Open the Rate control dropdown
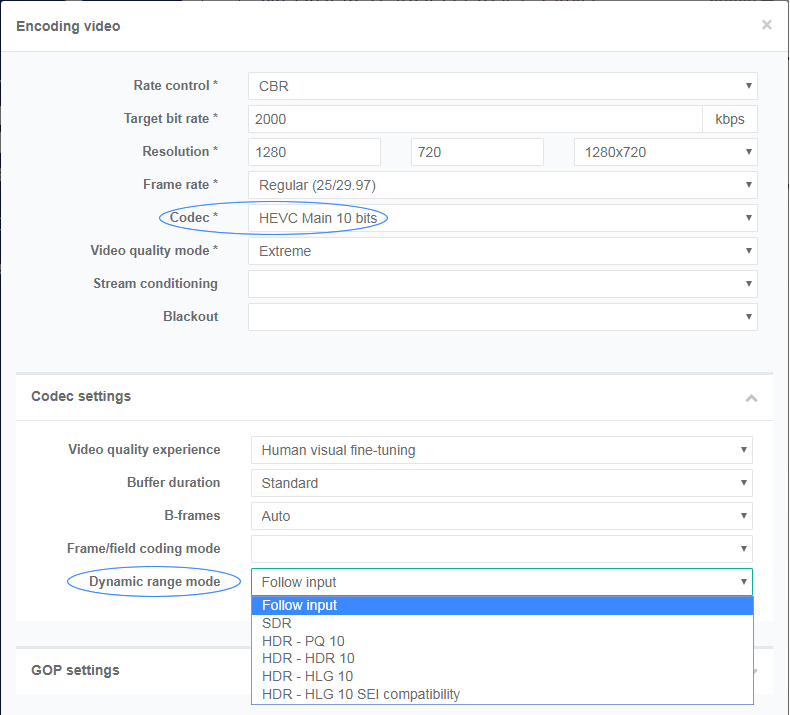This screenshot has height=715, width=790. pyautogui.click(x=502, y=86)
